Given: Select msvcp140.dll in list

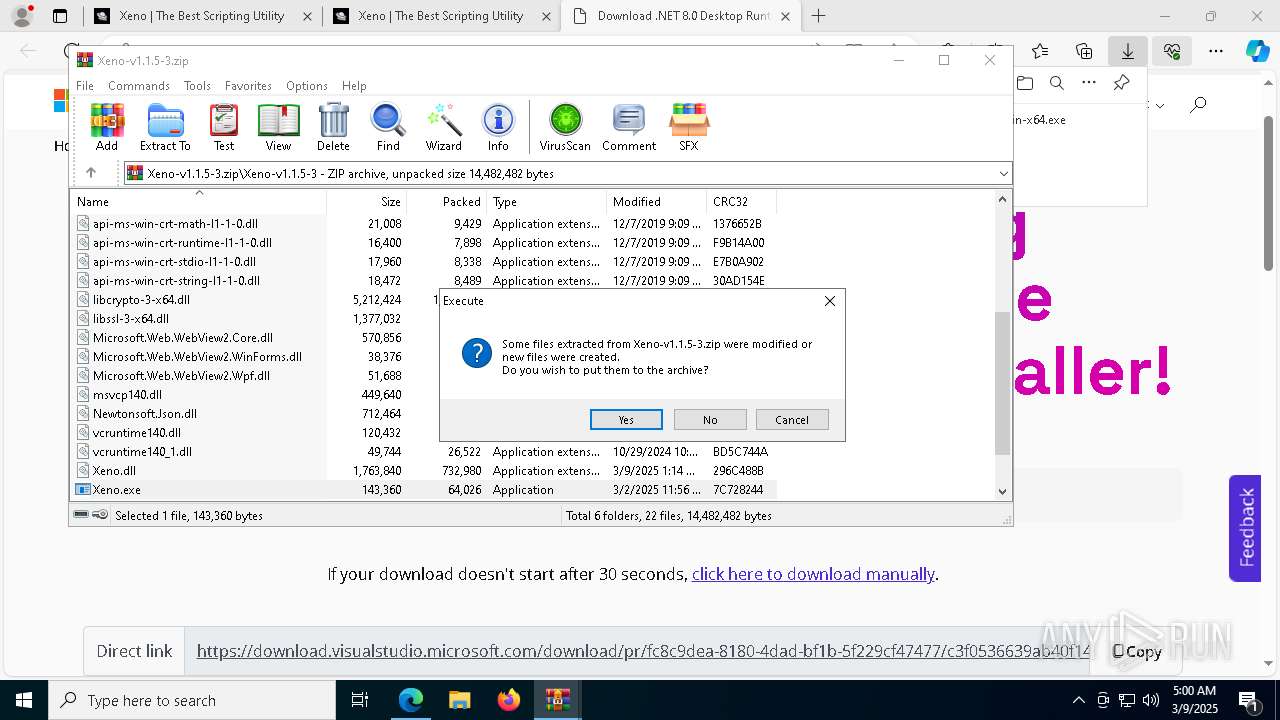Looking at the screenshot, I should click(x=127, y=395).
